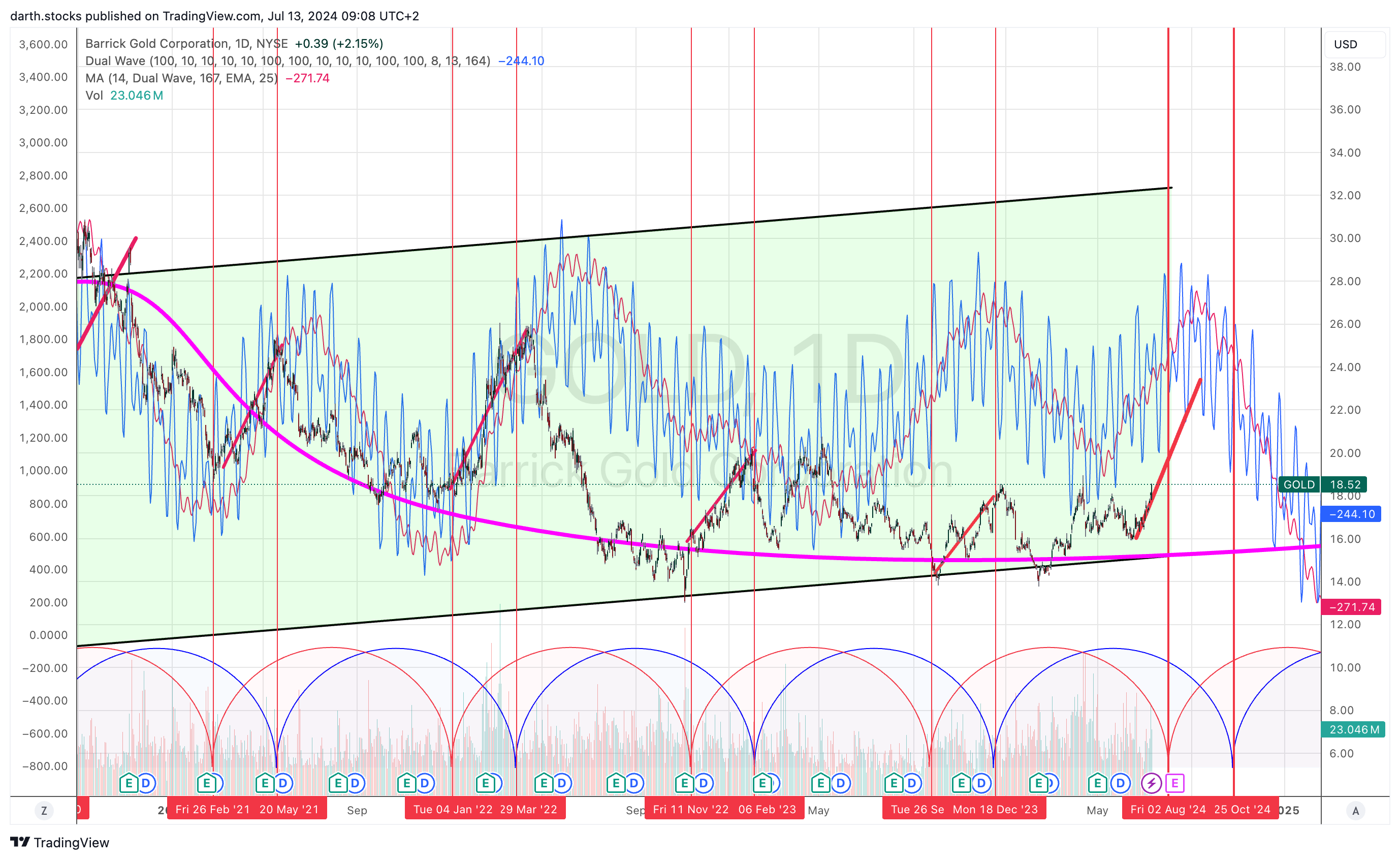Open earnings E marker above 'Fri 11 Nov '22' label
The image size is (1400, 860).
(684, 783)
